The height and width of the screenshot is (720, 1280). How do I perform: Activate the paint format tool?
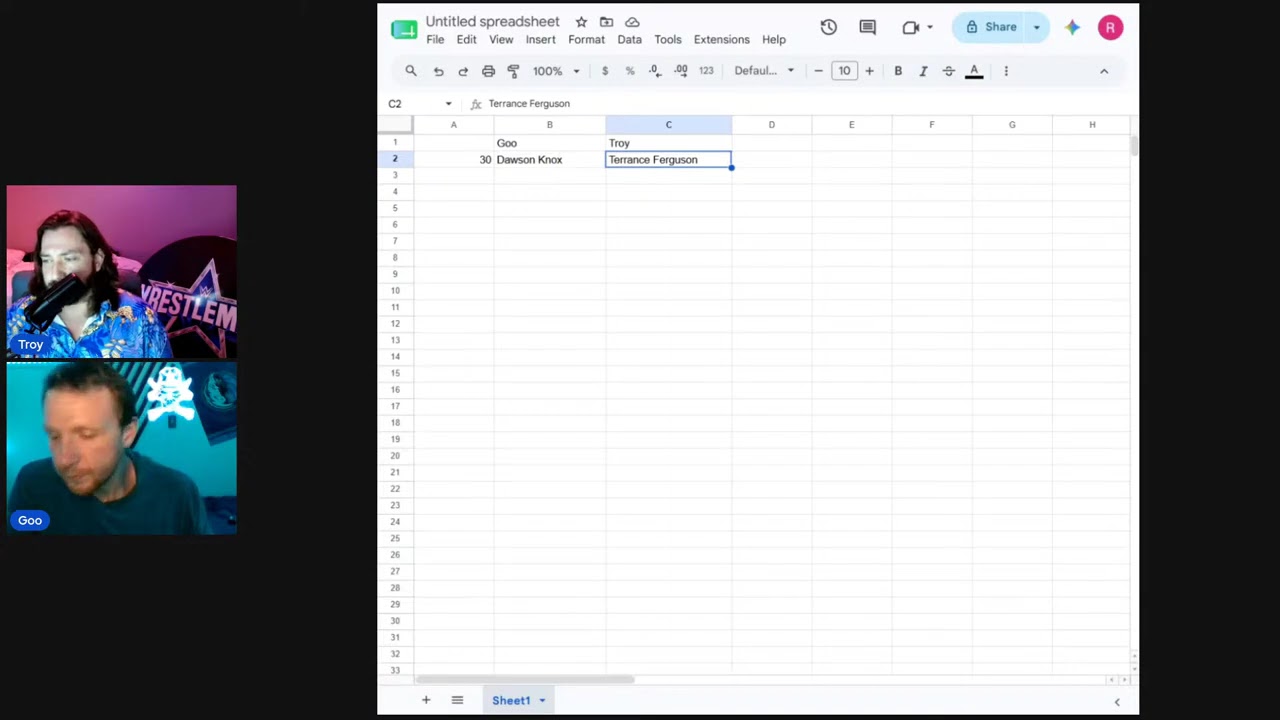coord(514,71)
